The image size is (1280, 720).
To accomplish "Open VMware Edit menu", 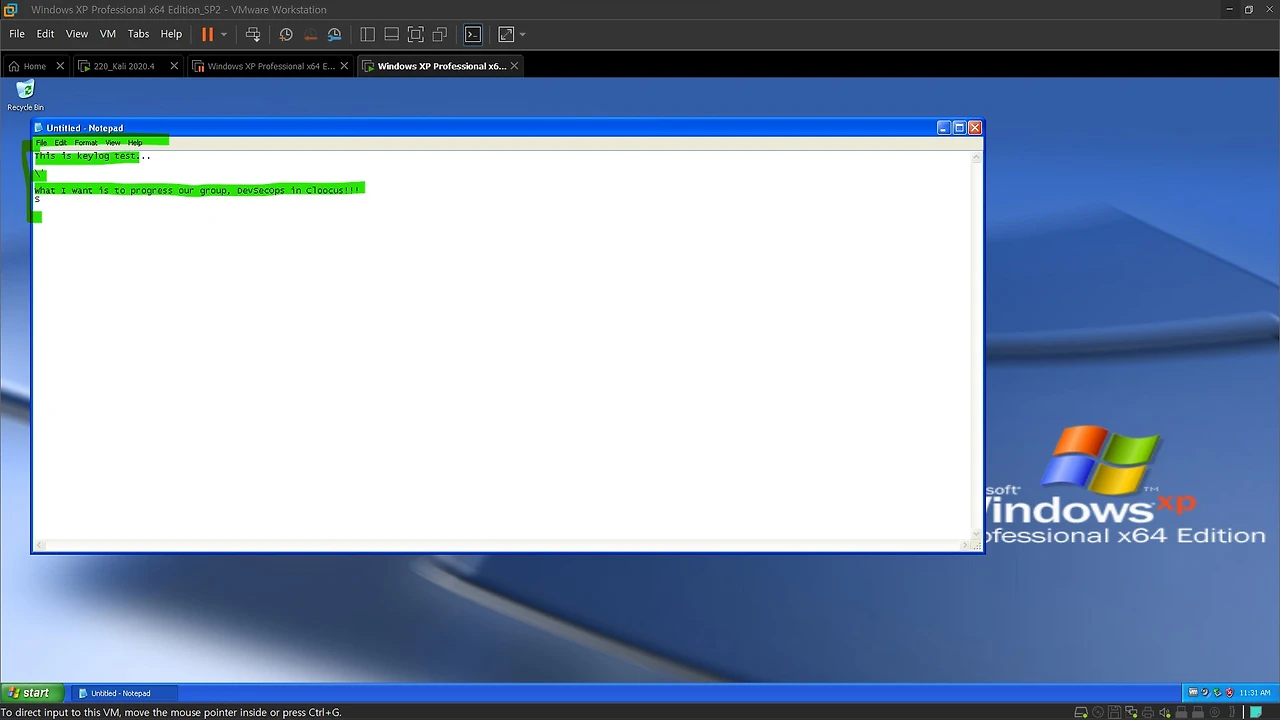I will pyautogui.click(x=45, y=34).
